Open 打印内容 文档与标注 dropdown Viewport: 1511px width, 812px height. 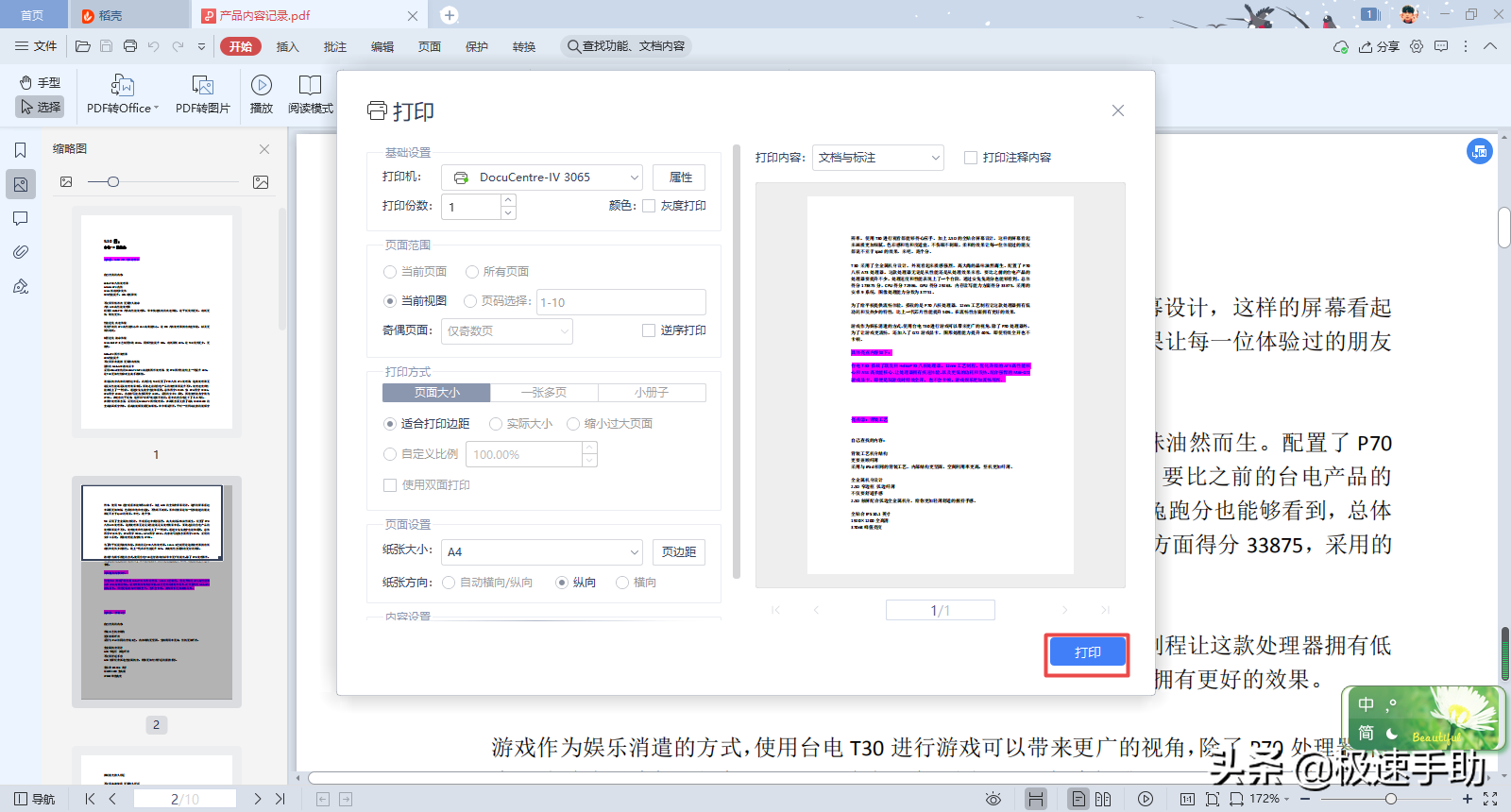(878, 158)
